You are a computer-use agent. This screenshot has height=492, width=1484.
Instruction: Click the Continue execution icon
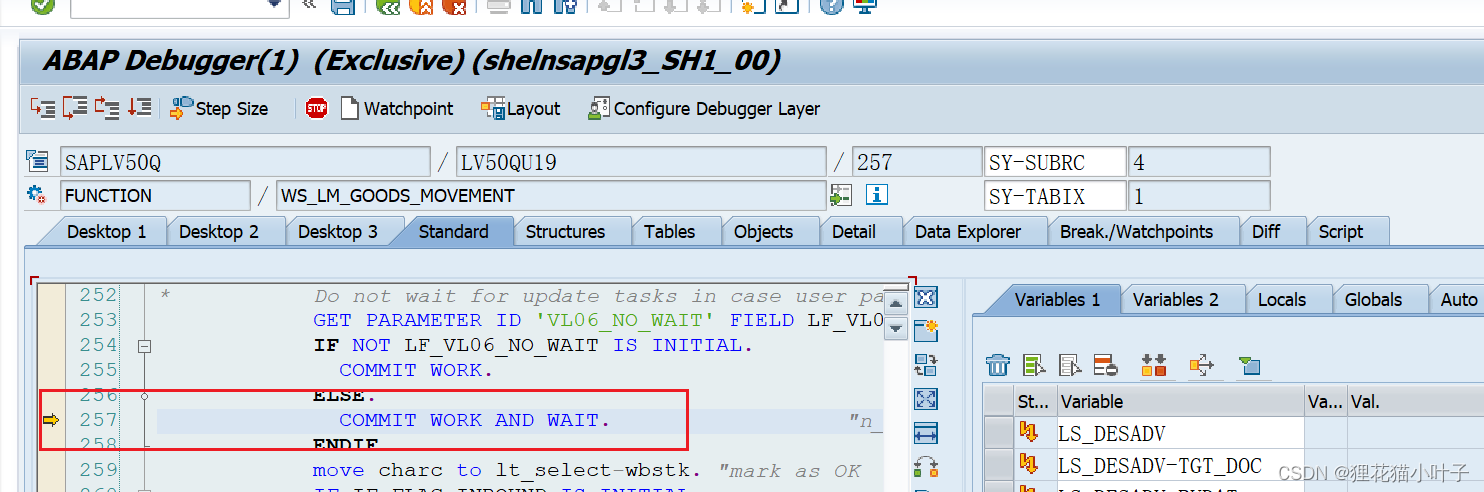click(x=139, y=107)
